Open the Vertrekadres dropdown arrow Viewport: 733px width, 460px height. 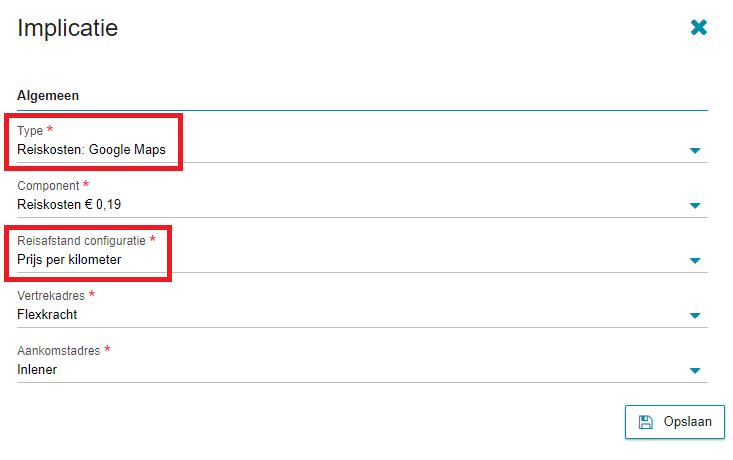pos(695,316)
